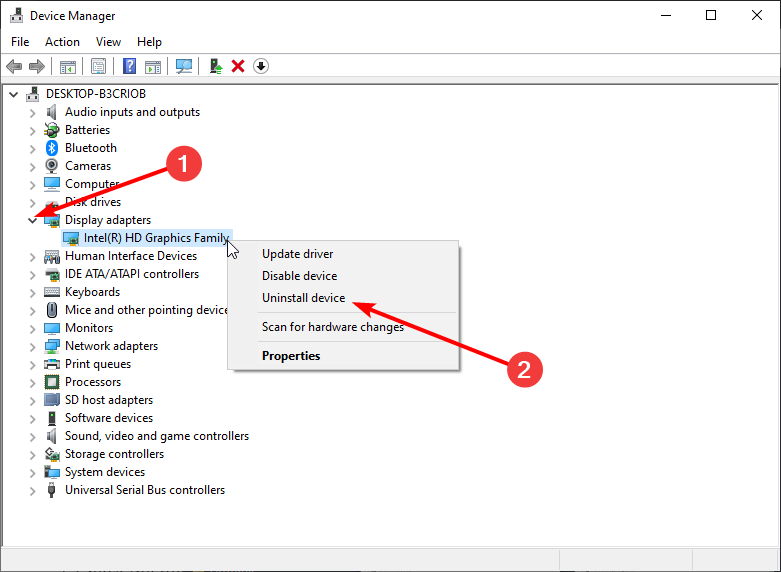
Task: Open the File menu
Action: (x=20, y=42)
